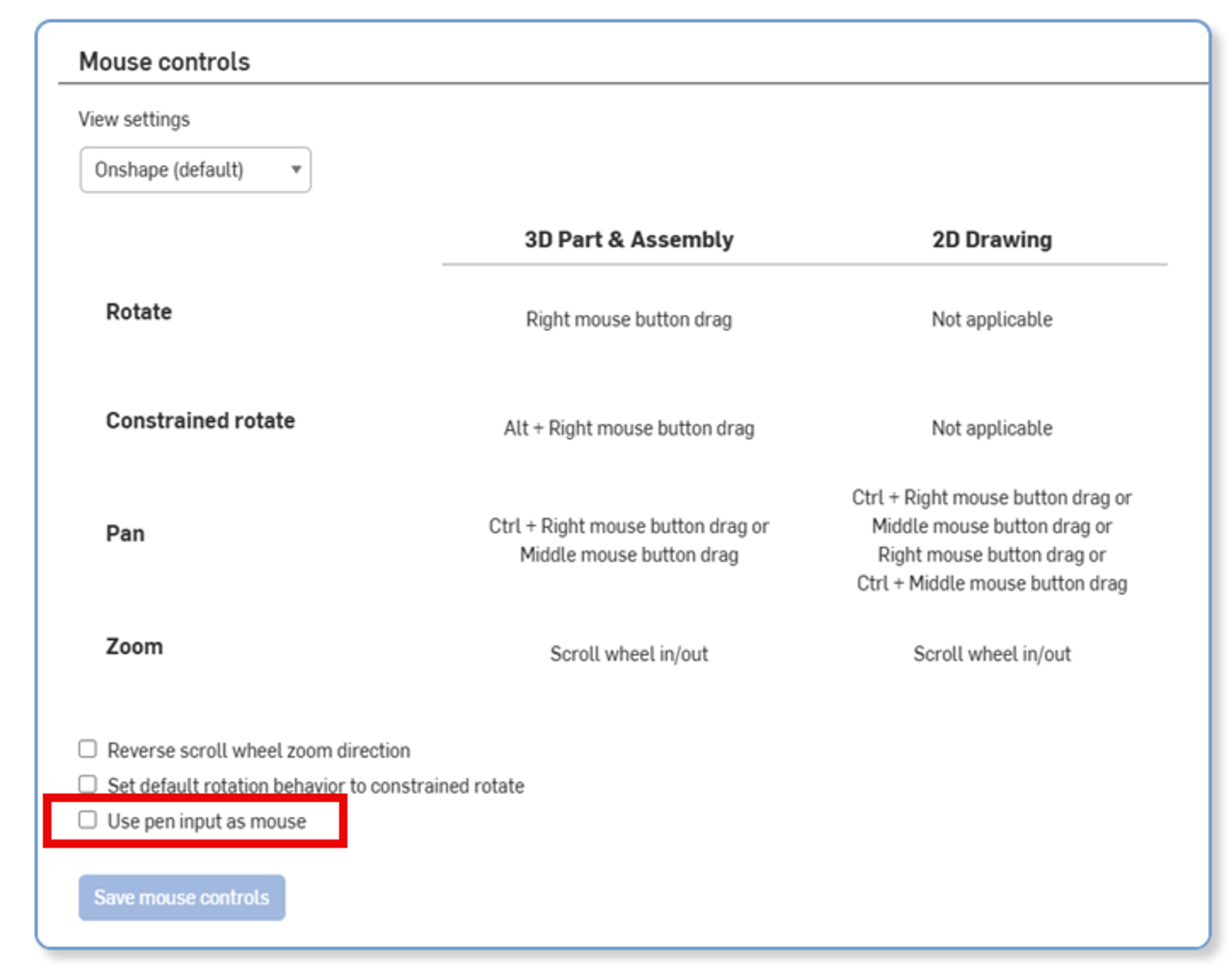The height and width of the screenshot is (975, 1232).
Task: Click the Zoom row label
Action: coord(134,646)
